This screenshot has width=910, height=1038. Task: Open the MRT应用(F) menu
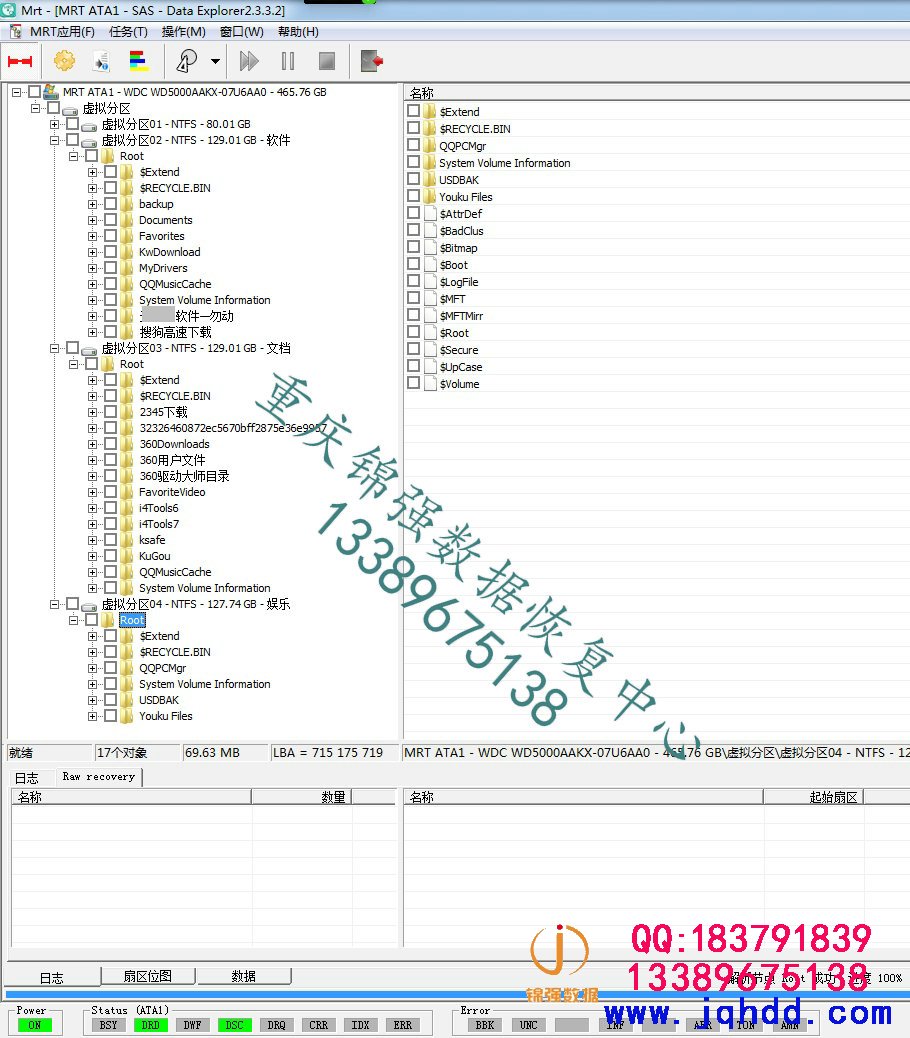[62, 32]
